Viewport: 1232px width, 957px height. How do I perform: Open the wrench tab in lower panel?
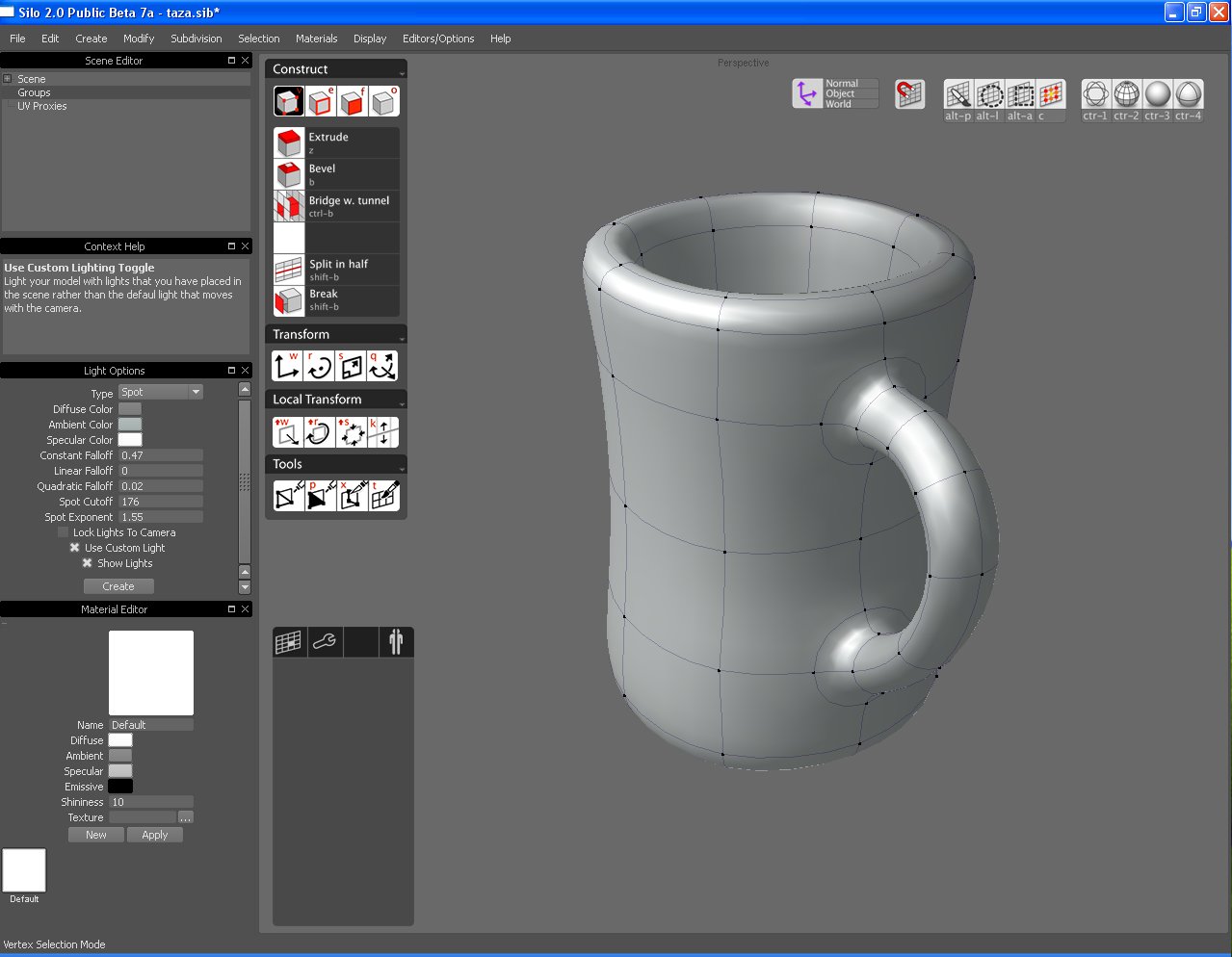coord(325,642)
